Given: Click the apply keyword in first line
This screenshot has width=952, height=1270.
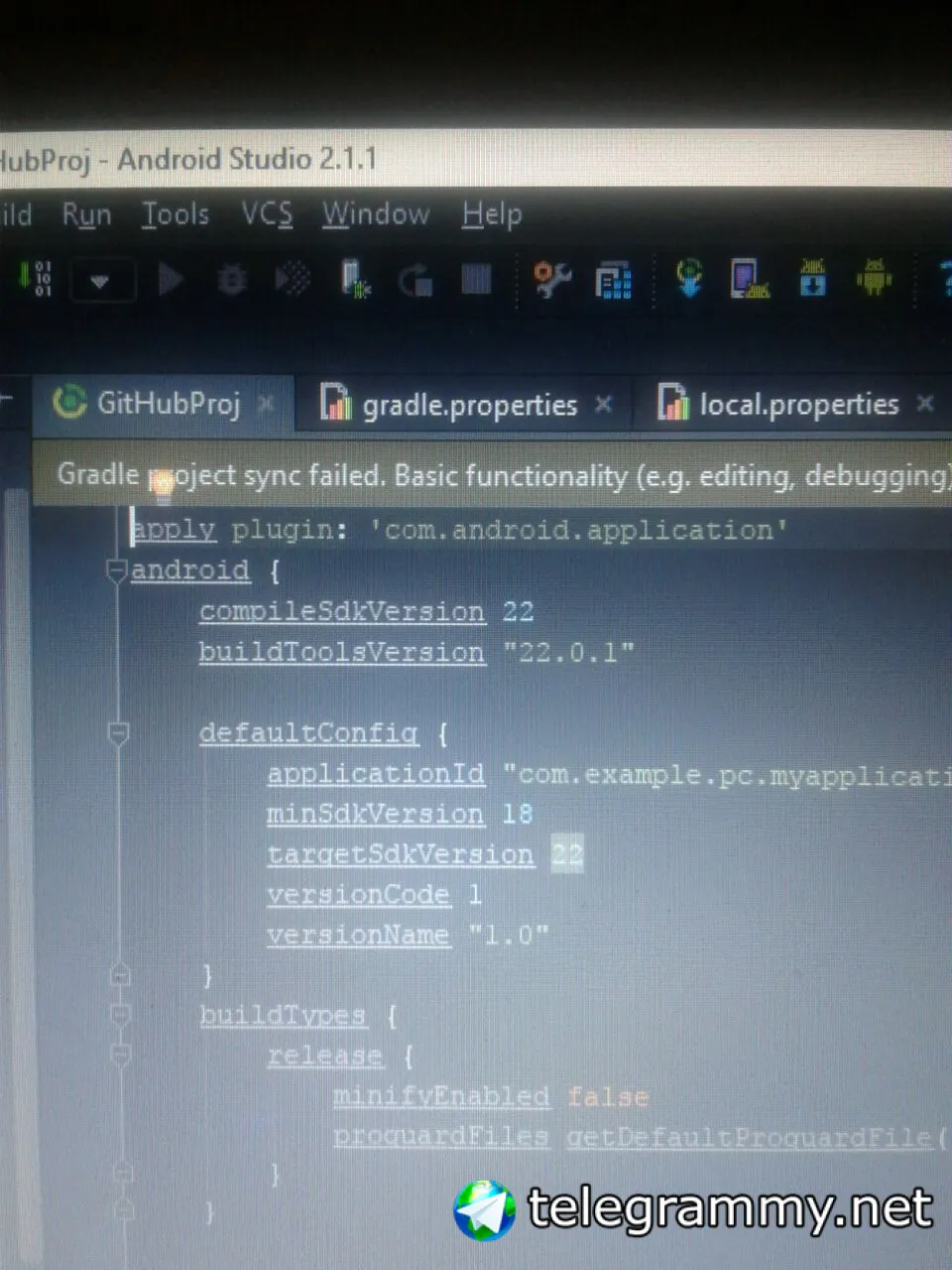Looking at the screenshot, I should 174,529.
